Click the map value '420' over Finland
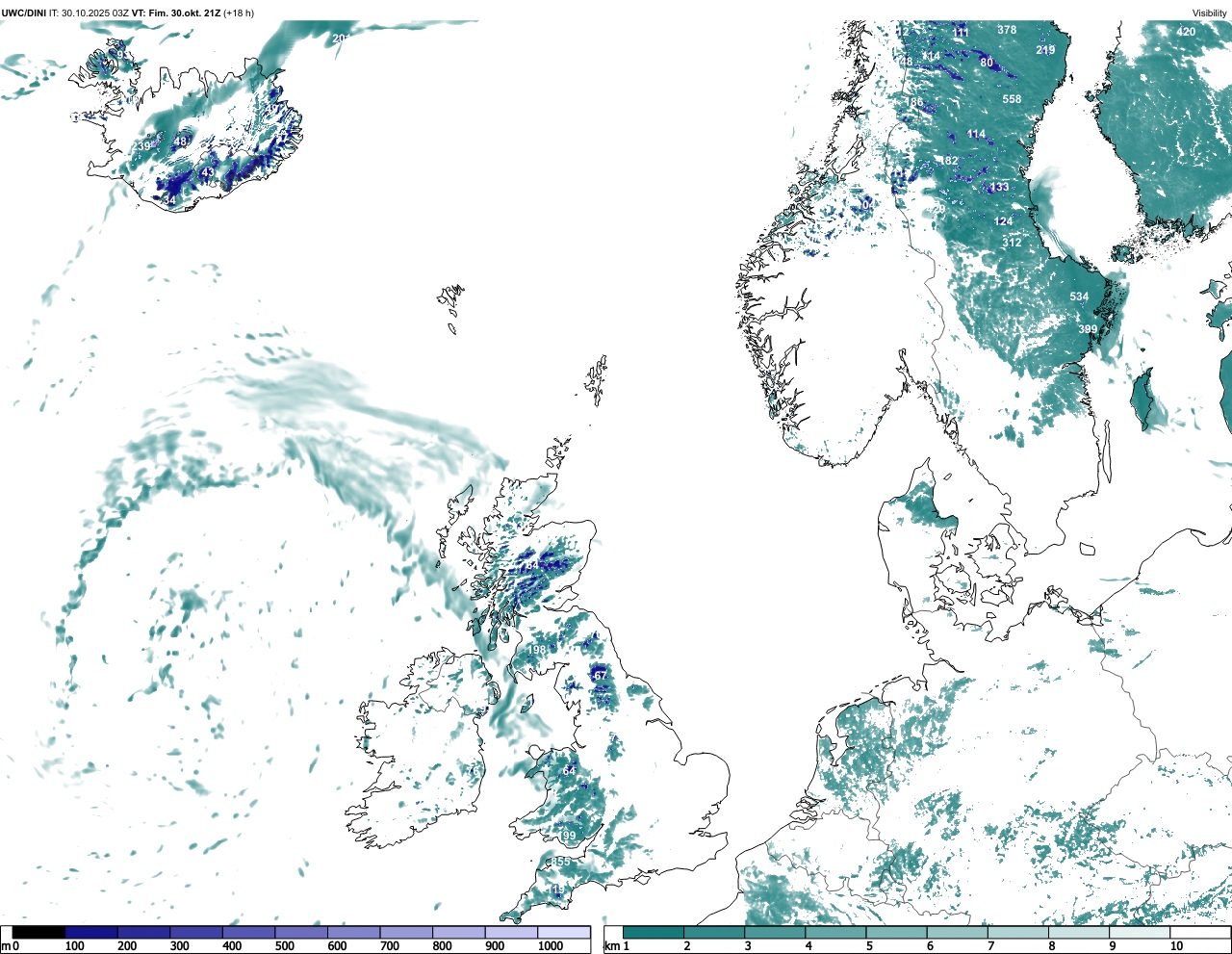 [x=1186, y=32]
